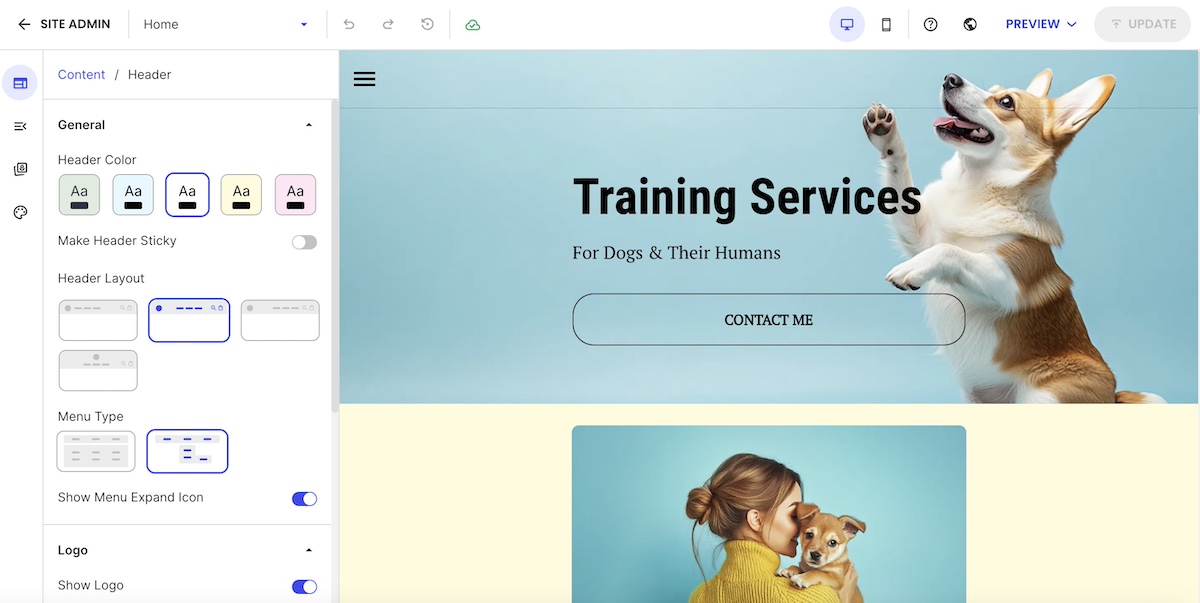This screenshot has width=1200, height=603.
Task: Choose the centered logo header layout thumbnail
Action: tap(98, 370)
